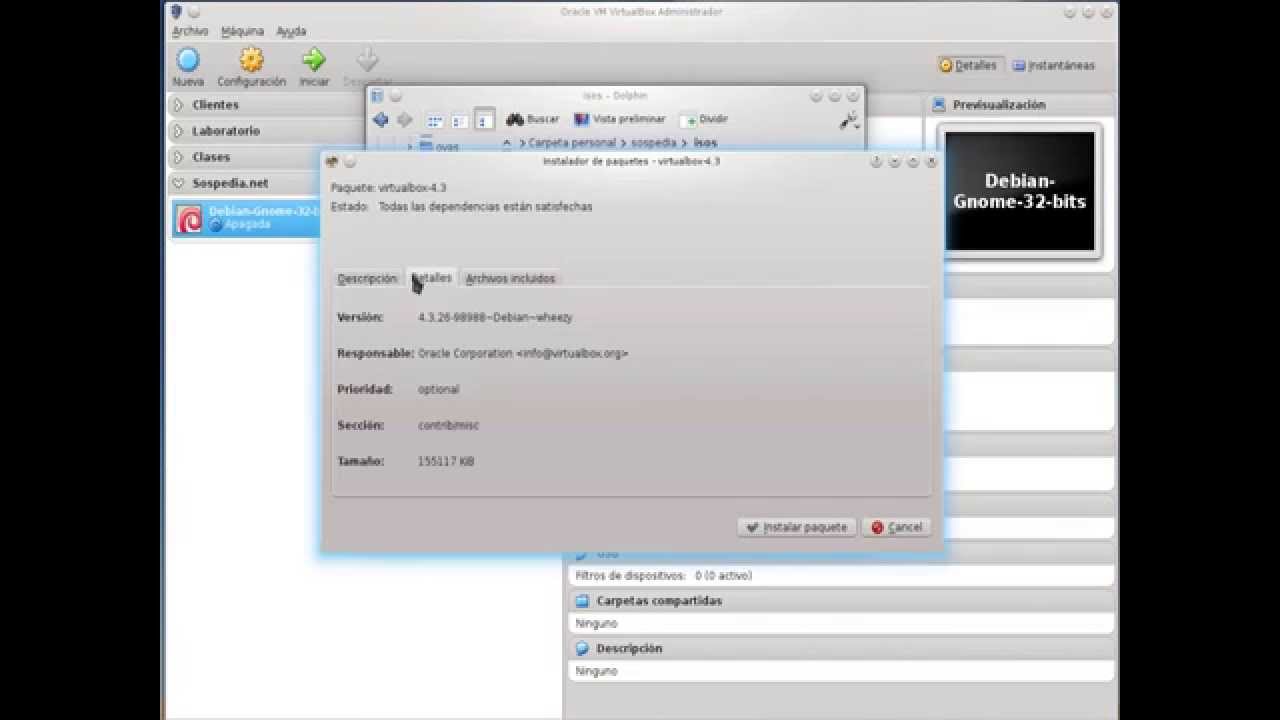Click the package installer window menu icon
This screenshot has height=720, width=1280.
pyautogui.click(x=332, y=161)
